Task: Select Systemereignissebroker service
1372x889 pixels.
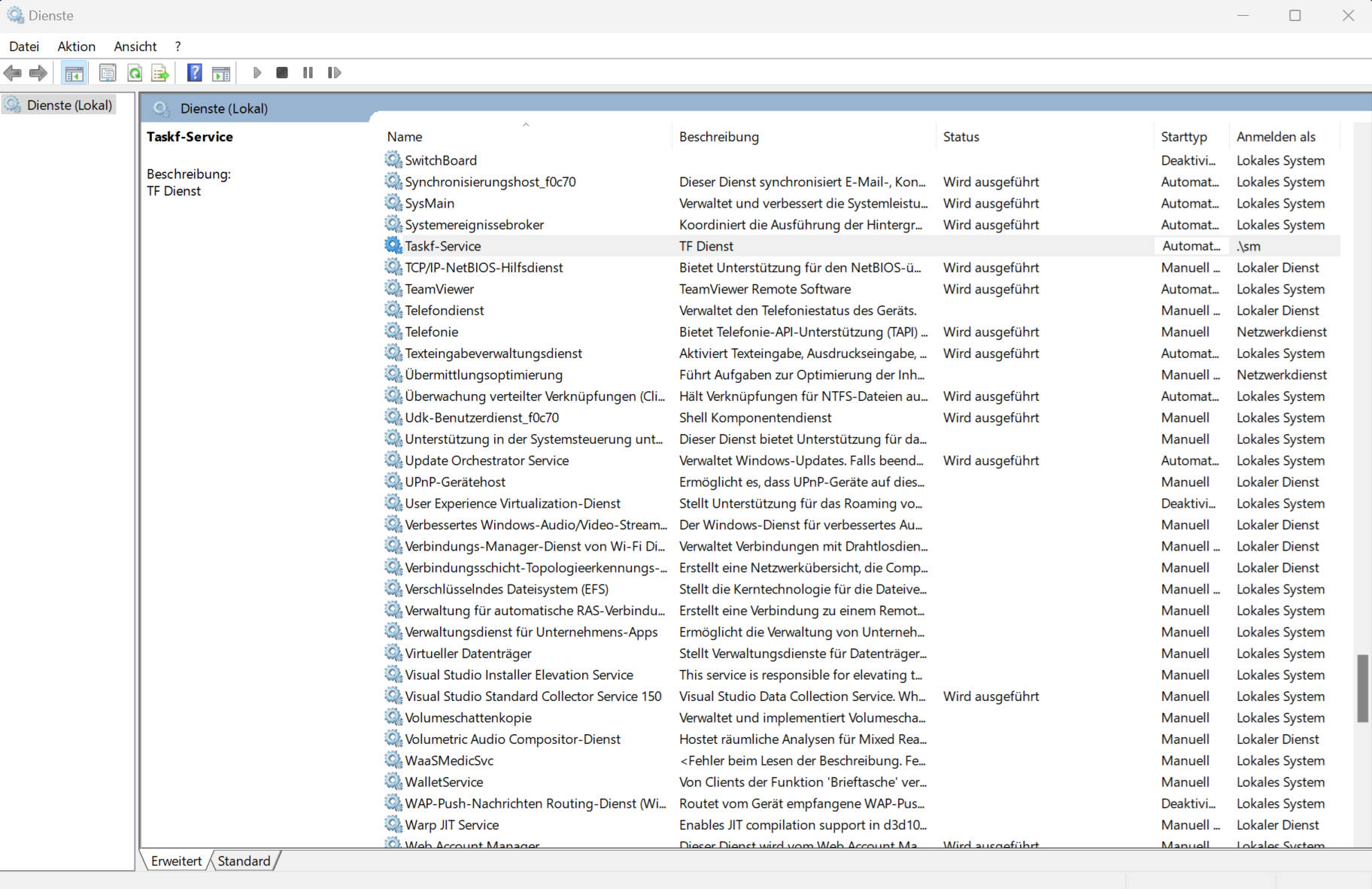Action: (475, 225)
